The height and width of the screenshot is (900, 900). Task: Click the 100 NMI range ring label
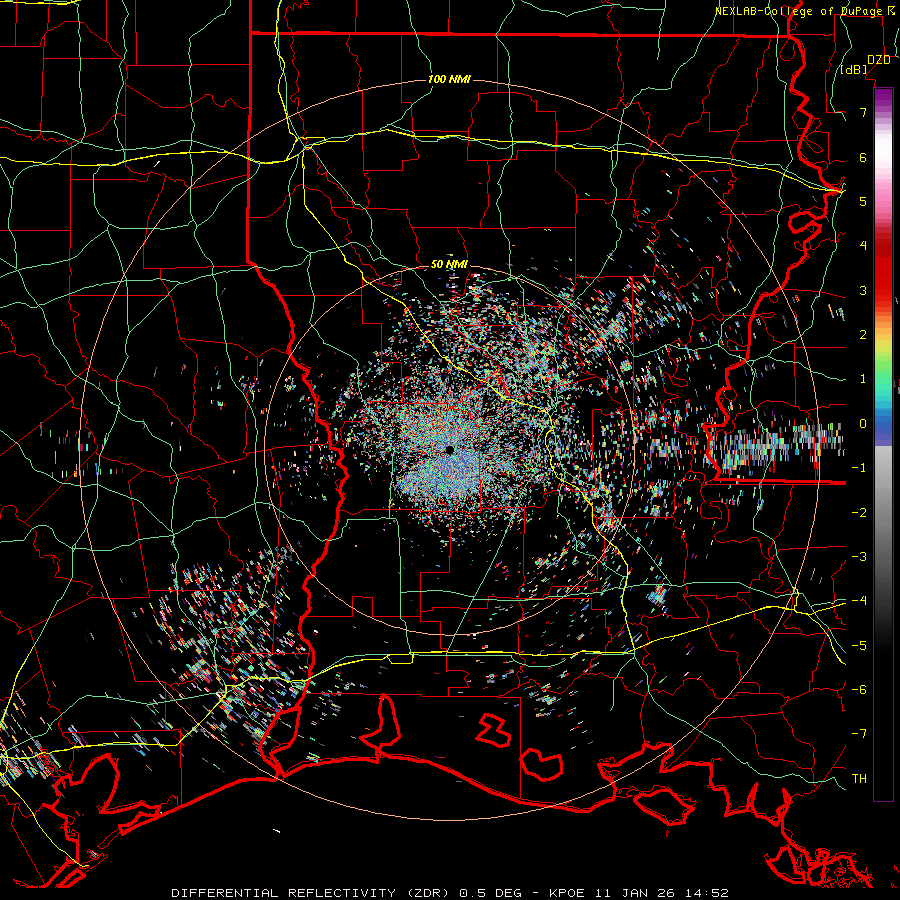point(449,79)
